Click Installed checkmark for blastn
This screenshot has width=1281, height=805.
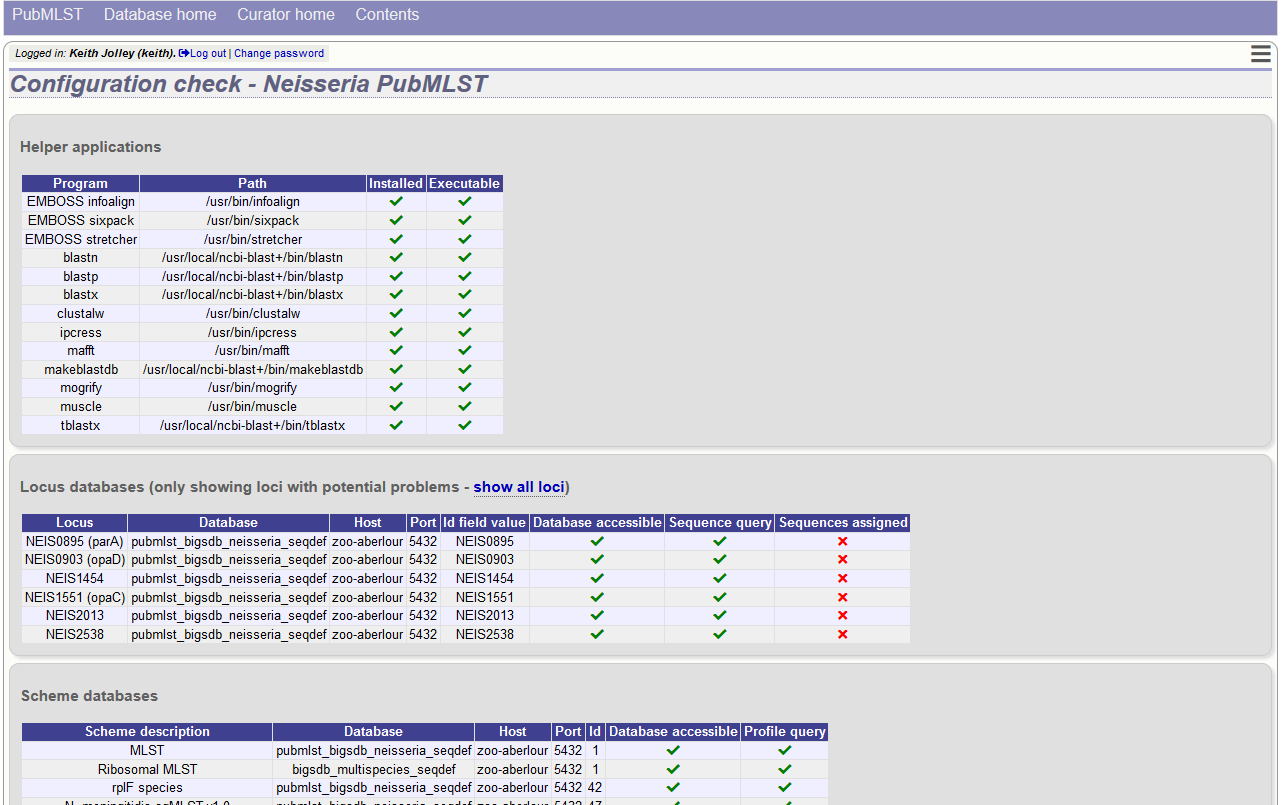396,257
